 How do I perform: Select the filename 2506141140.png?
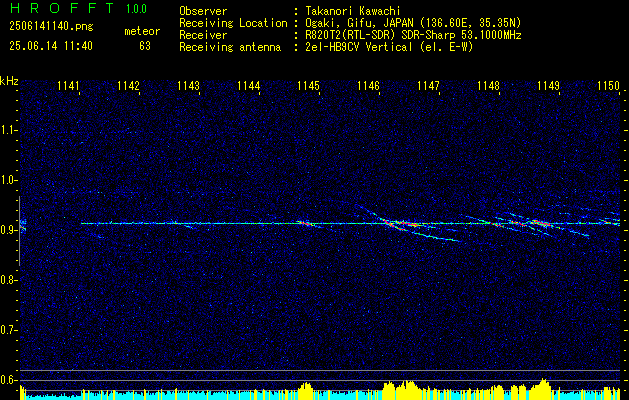pos(51,27)
